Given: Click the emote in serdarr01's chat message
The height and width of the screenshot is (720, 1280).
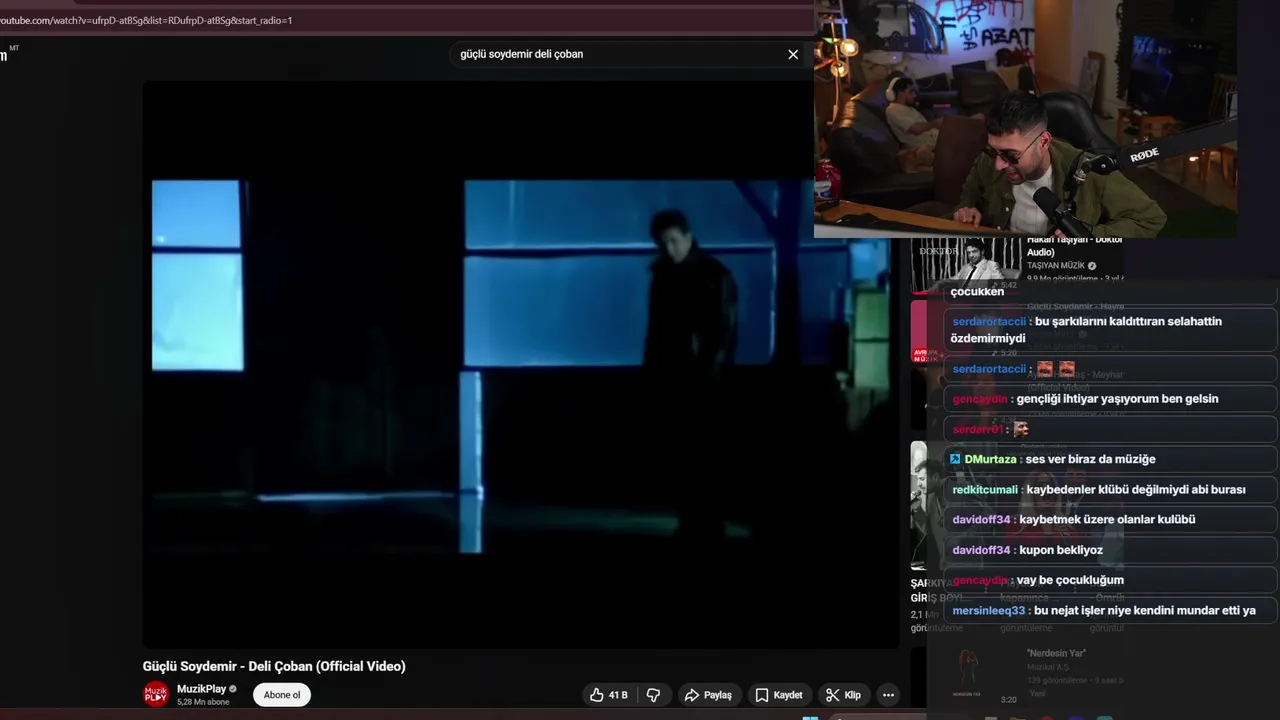Looking at the screenshot, I should point(1021,429).
